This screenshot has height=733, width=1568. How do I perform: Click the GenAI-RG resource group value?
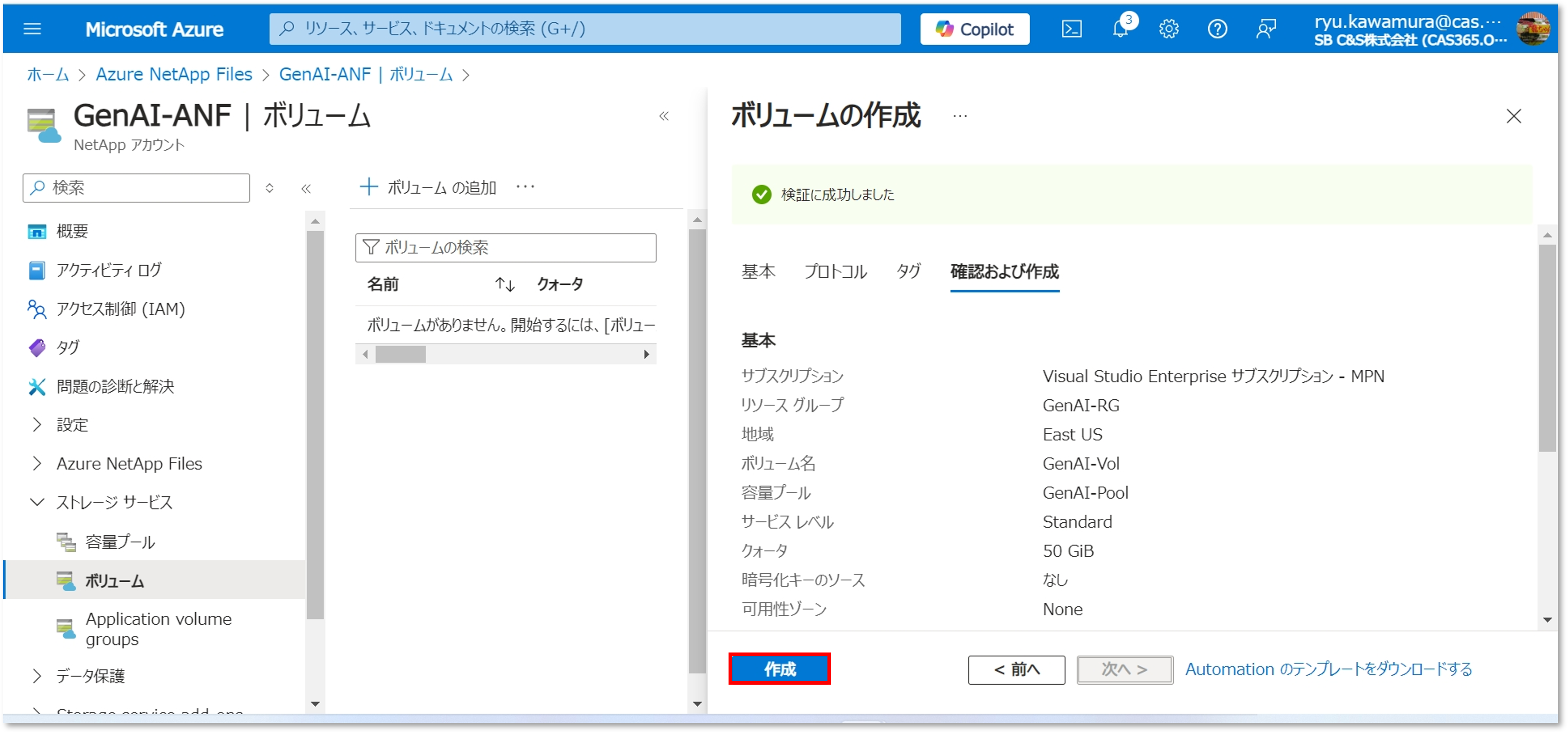tap(1080, 405)
